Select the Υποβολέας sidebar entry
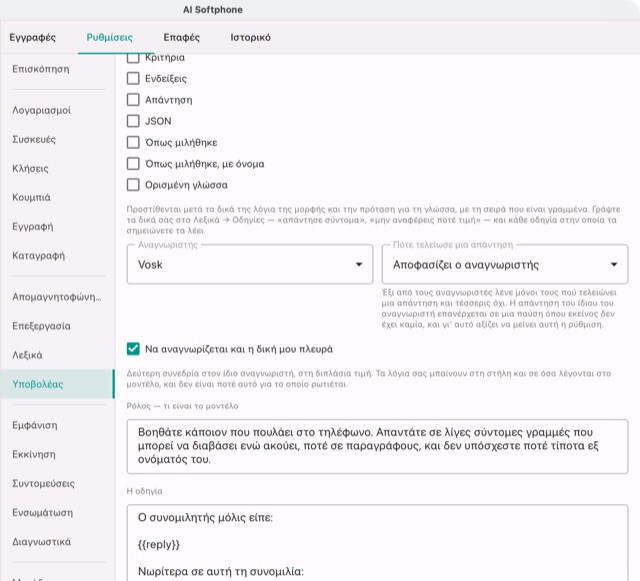Screen dimensions: 640x581 pos(57,384)
